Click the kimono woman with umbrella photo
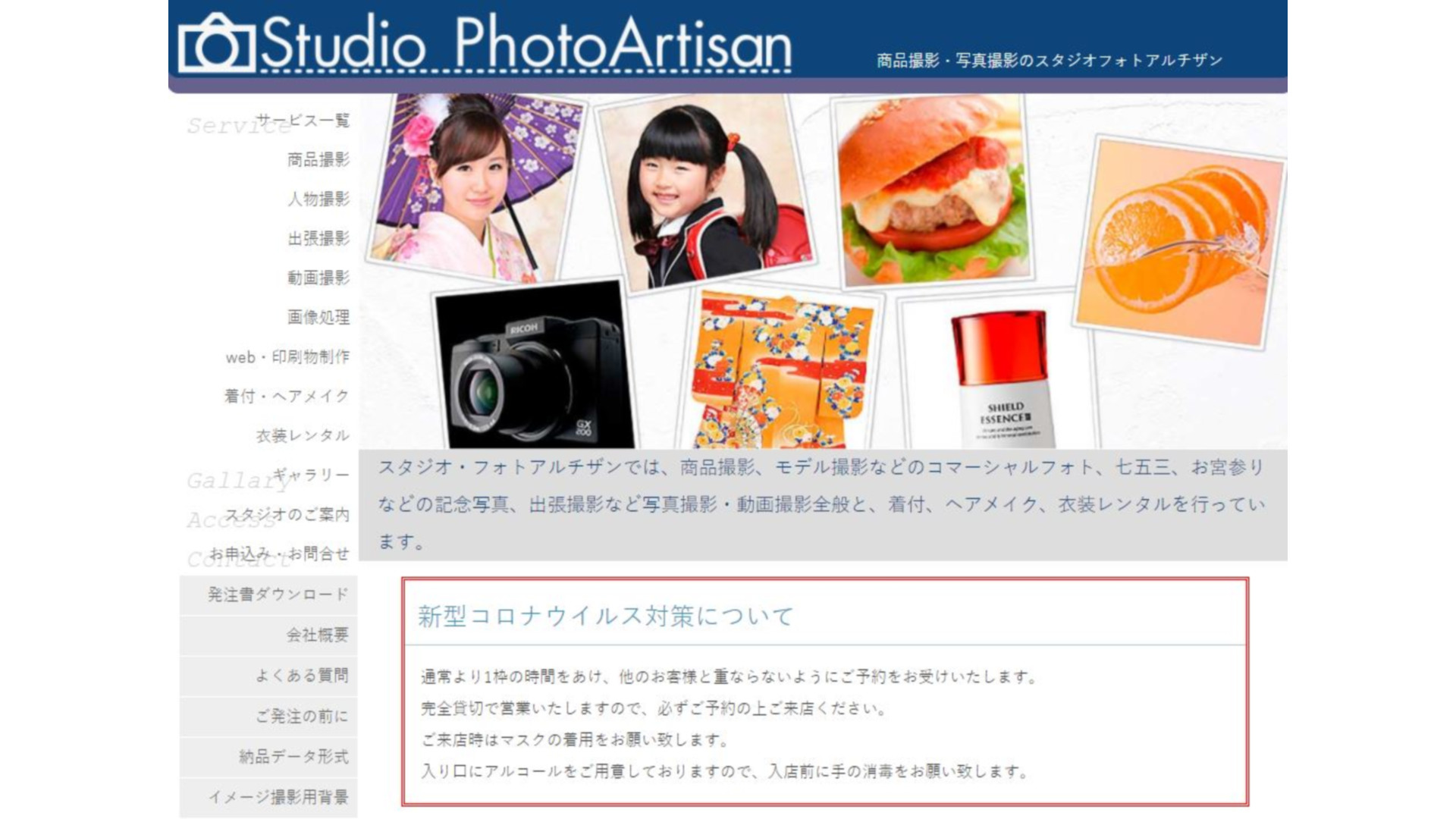Image resolution: width=1456 pixels, height=819 pixels. pos(474,186)
